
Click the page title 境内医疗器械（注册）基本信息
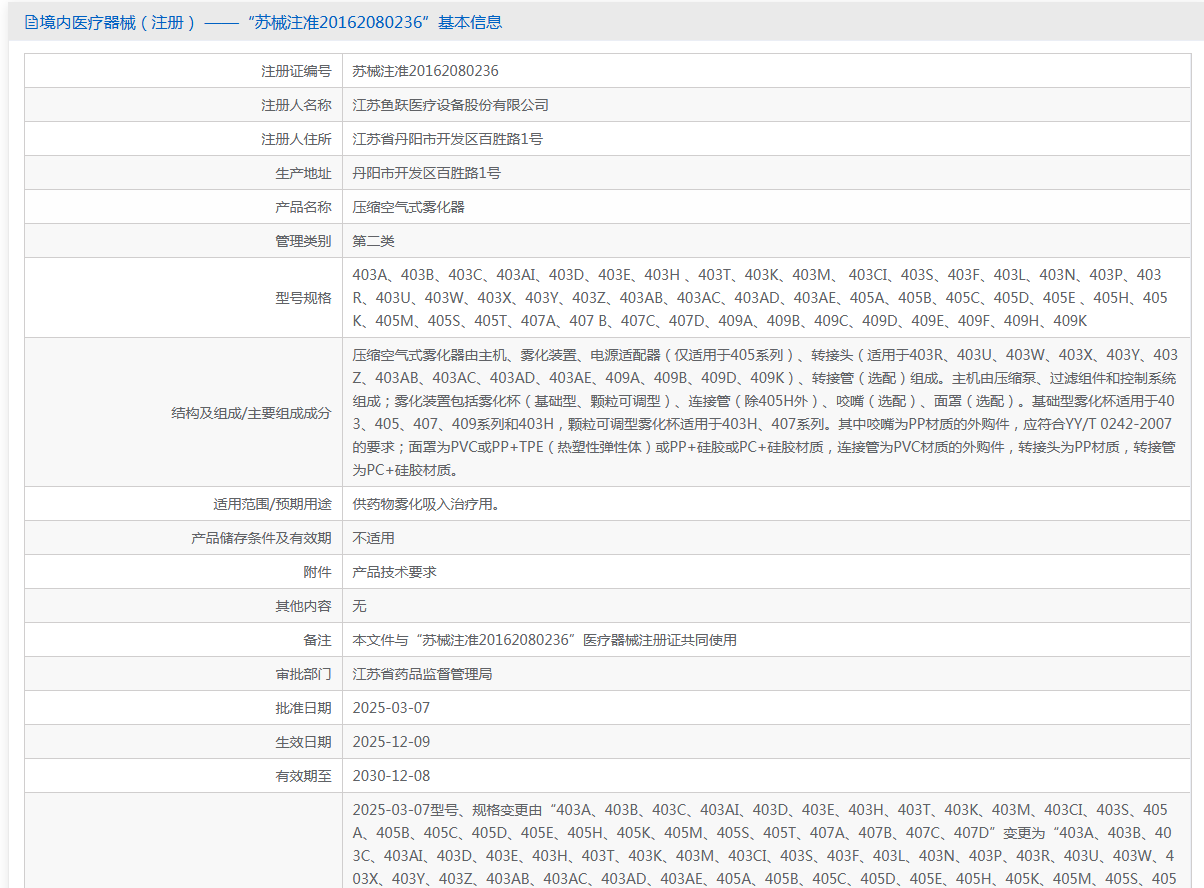(x=270, y=22)
